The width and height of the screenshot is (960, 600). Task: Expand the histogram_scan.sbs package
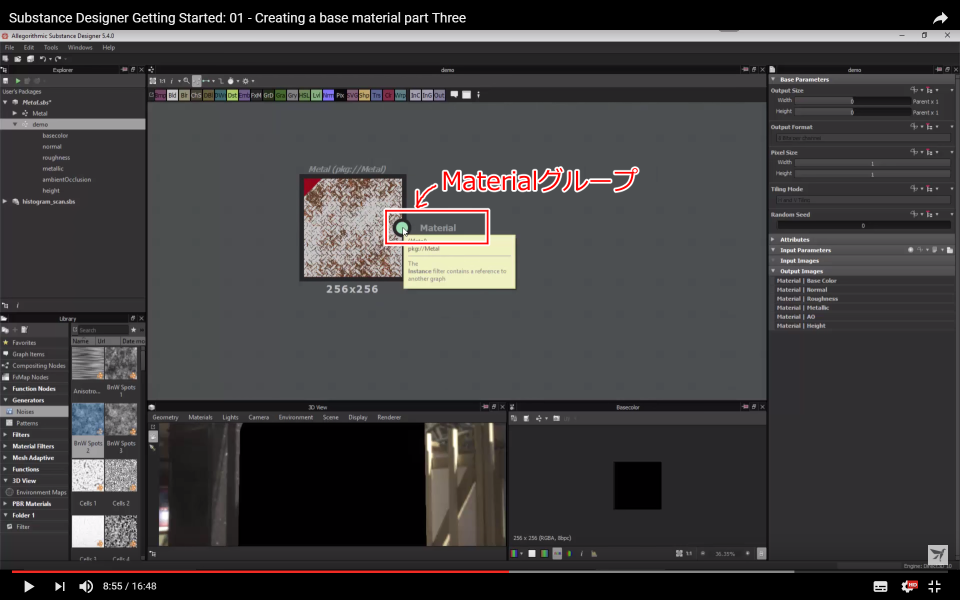(6, 201)
